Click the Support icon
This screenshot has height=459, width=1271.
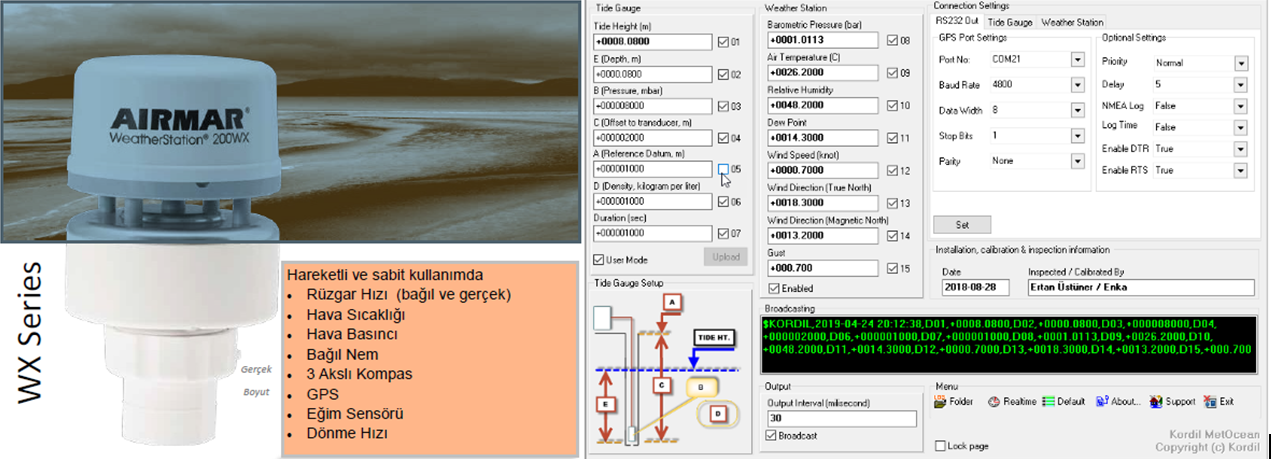(1156, 401)
